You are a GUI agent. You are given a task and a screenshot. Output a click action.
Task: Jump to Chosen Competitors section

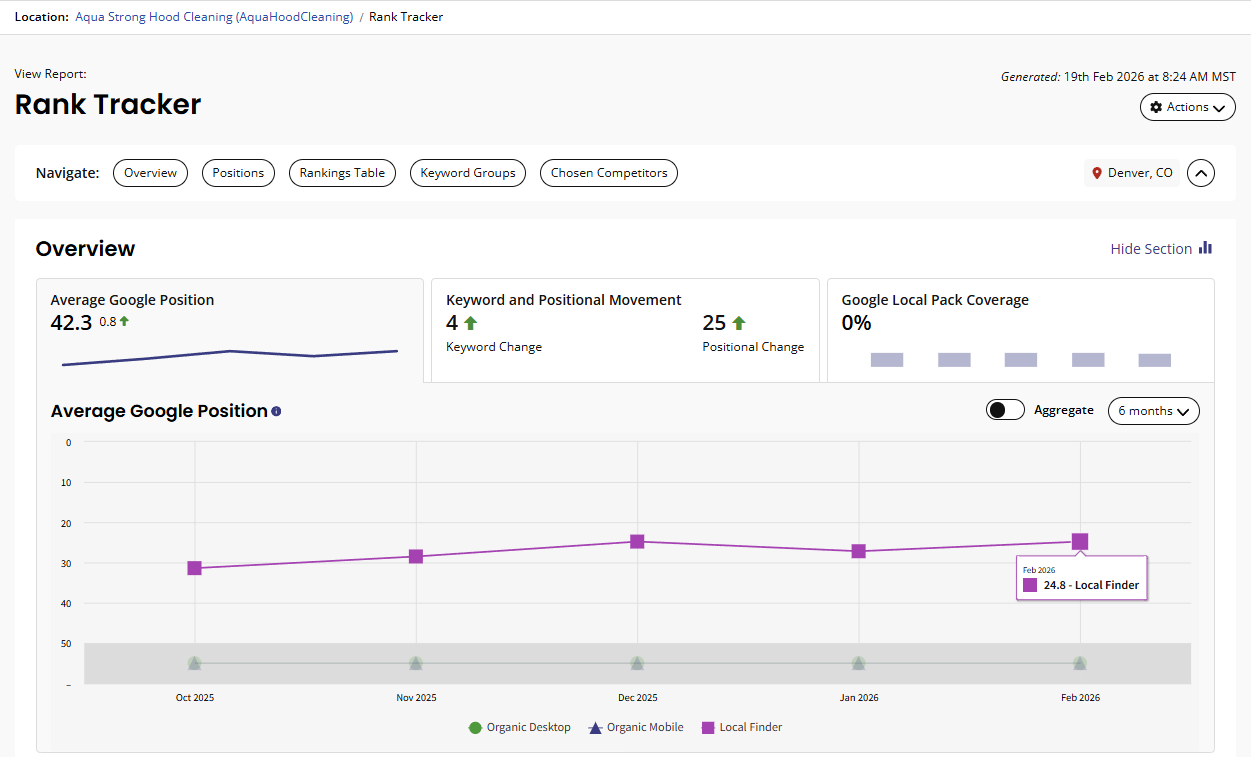[608, 173]
